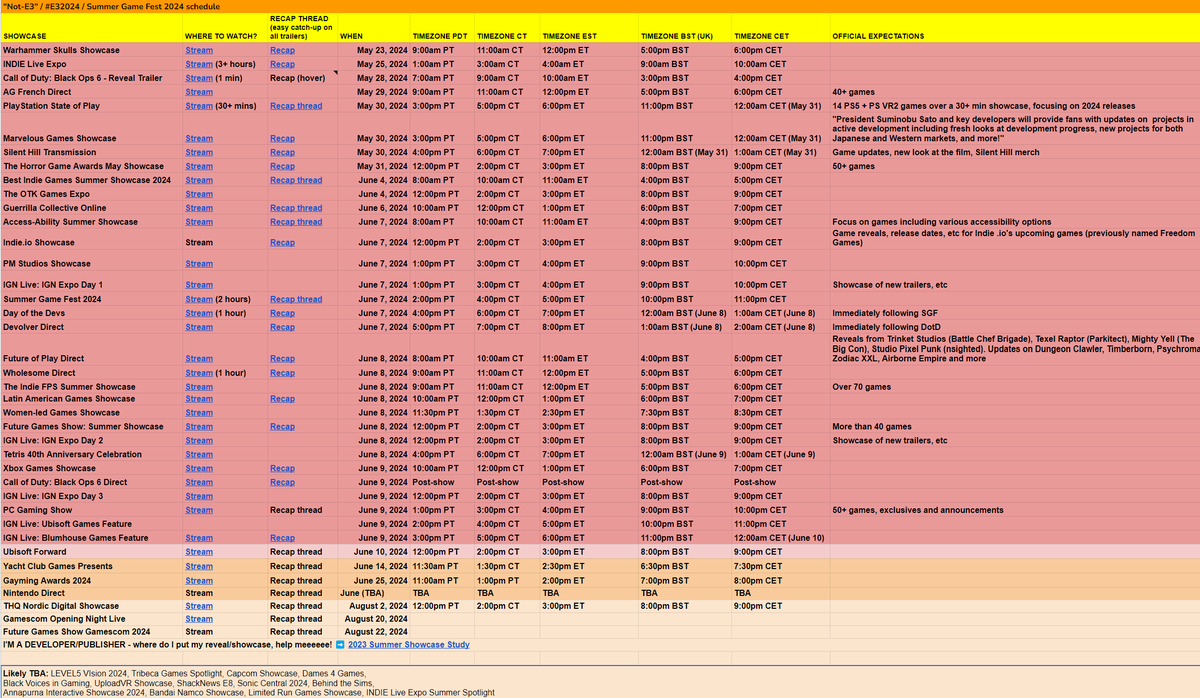Open Stream link for The Indie FPS Summer Showcase

(x=199, y=386)
